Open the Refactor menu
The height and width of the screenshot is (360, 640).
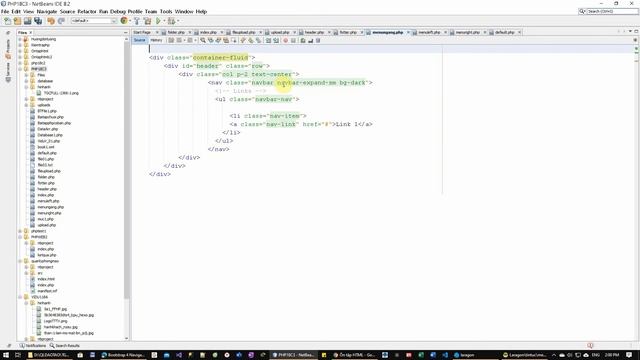pos(87,11)
